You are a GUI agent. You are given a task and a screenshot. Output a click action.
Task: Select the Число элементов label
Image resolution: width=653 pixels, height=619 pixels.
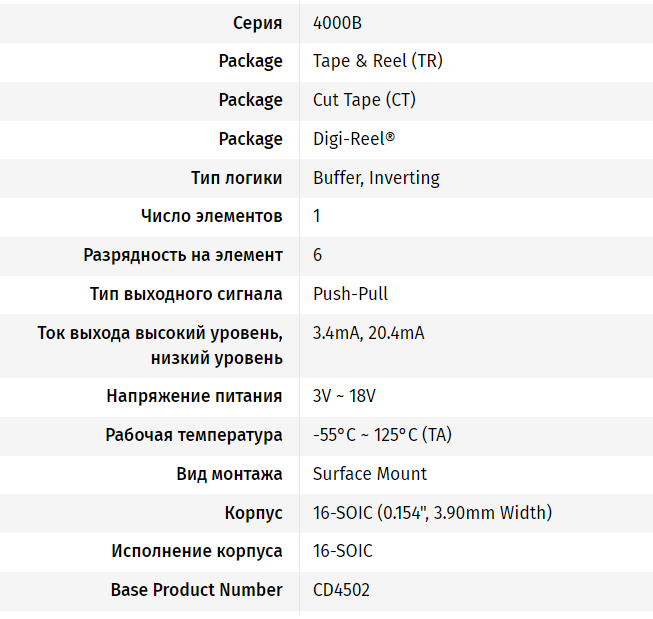tap(211, 216)
